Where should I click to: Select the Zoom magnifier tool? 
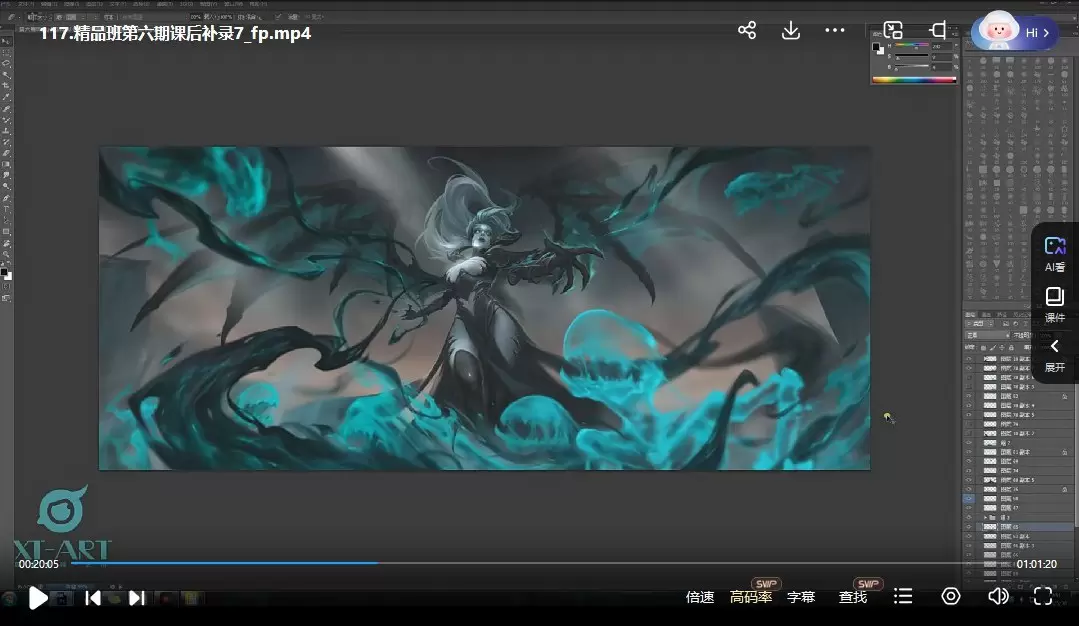6,254
